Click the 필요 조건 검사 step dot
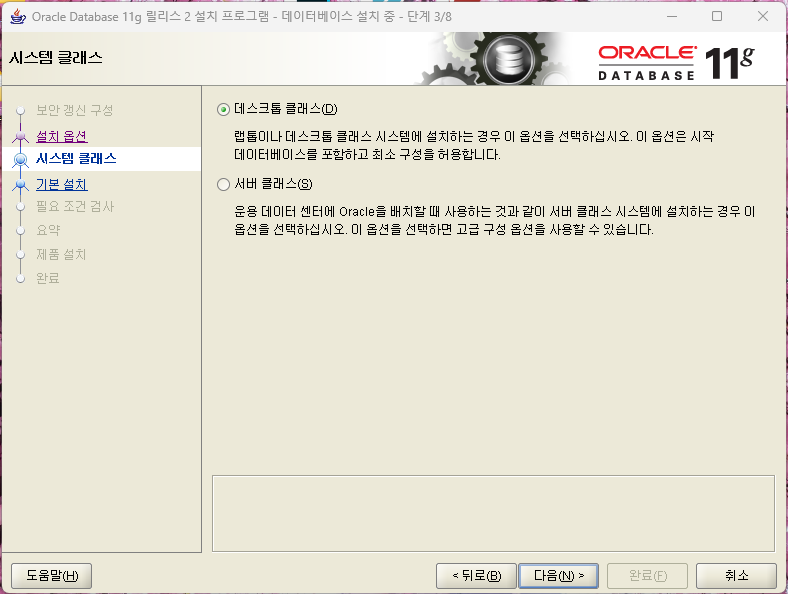 pyautogui.click(x=21, y=207)
